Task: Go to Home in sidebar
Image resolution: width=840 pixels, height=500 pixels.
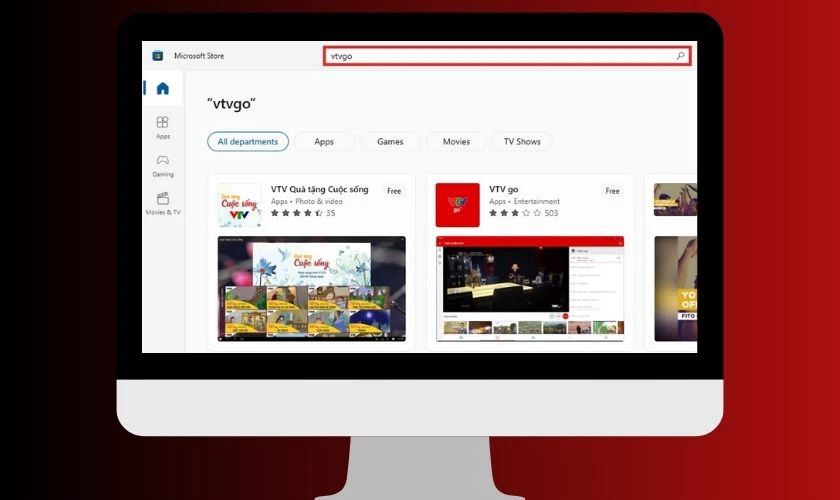Action: pos(163,88)
